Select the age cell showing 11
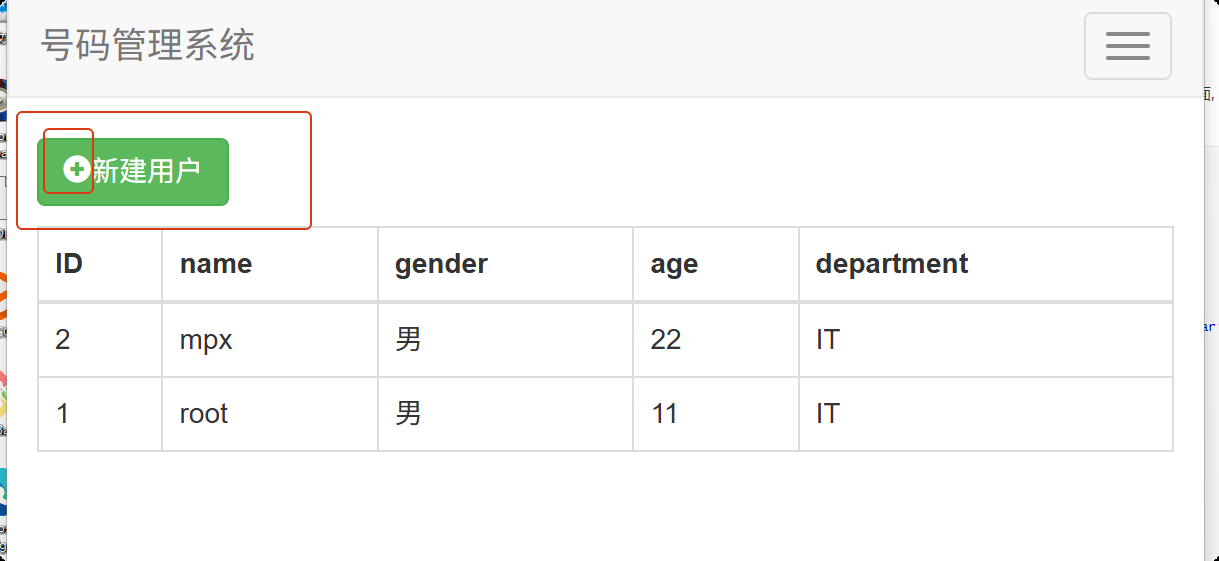The width and height of the screenshot is (1219, 561). [664, 414]
